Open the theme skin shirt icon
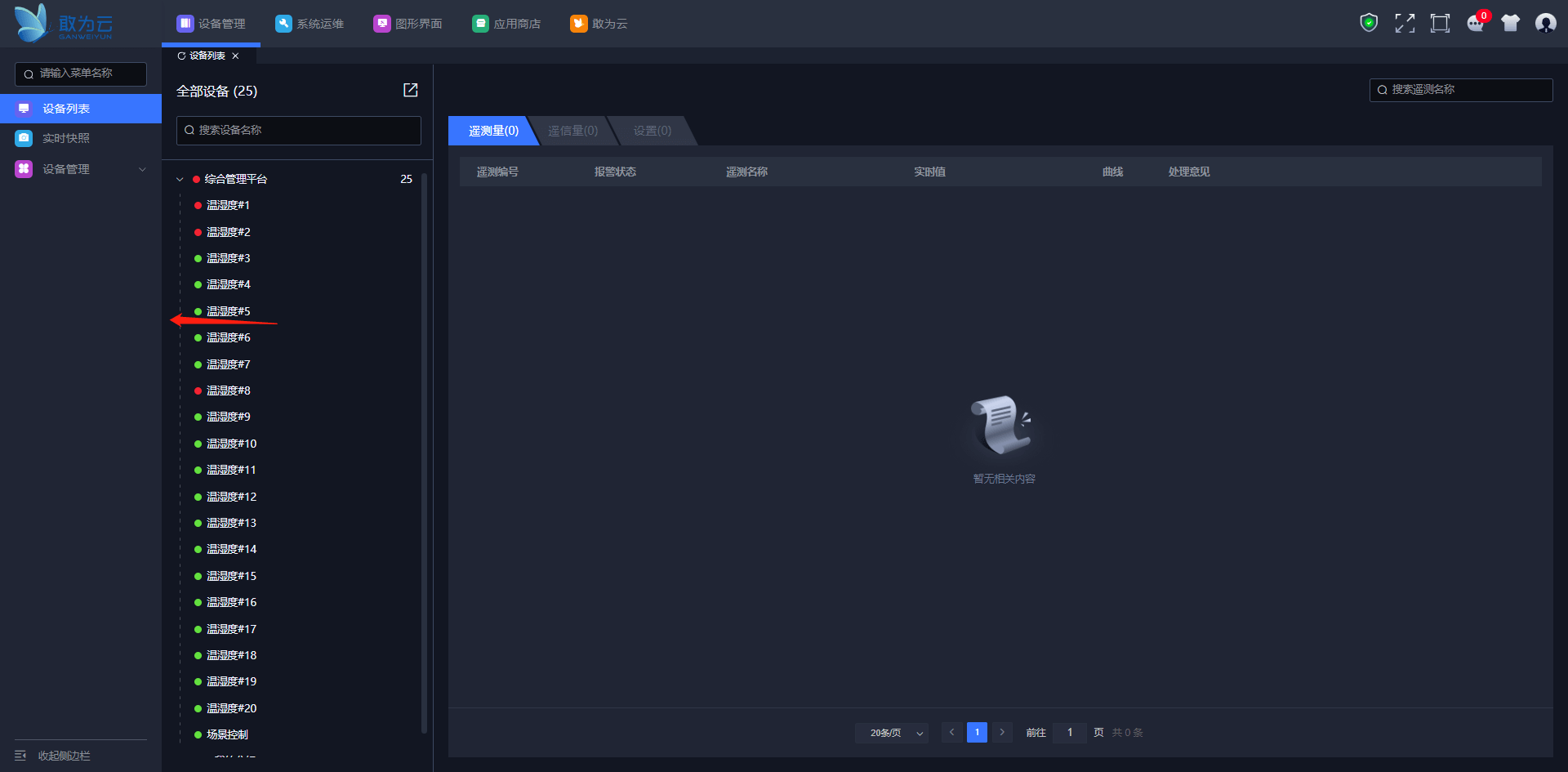1568x772 pixels. click(1510, 23)
